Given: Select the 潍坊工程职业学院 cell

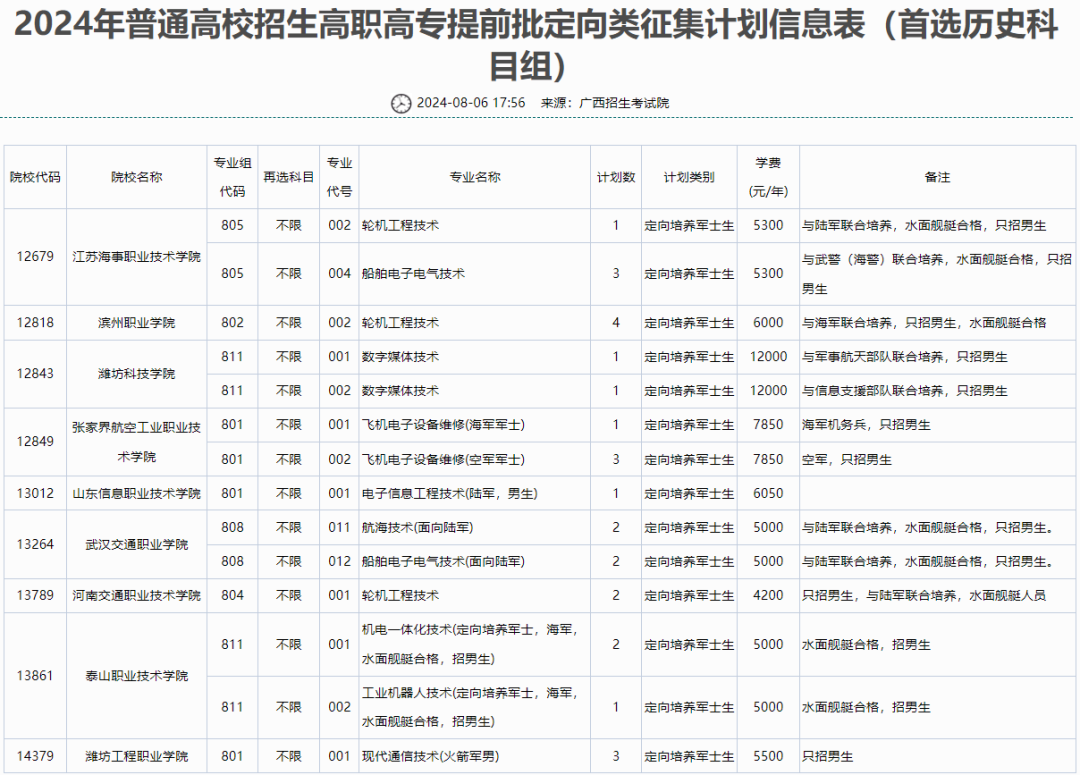Looking at the screenshot, I should 136,756.
